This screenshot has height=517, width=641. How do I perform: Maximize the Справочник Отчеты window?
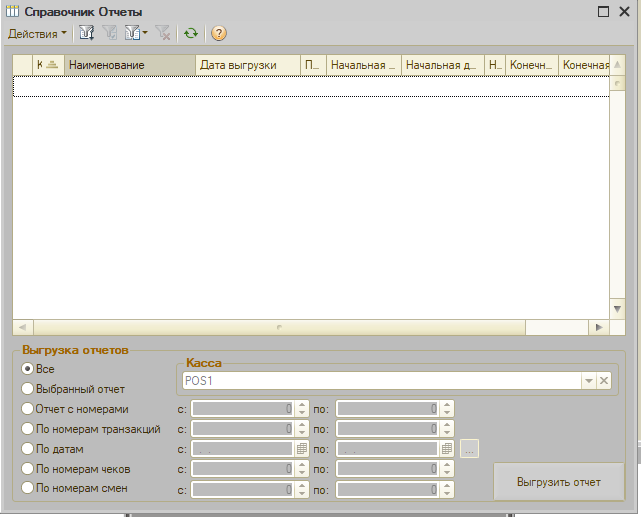604,11
